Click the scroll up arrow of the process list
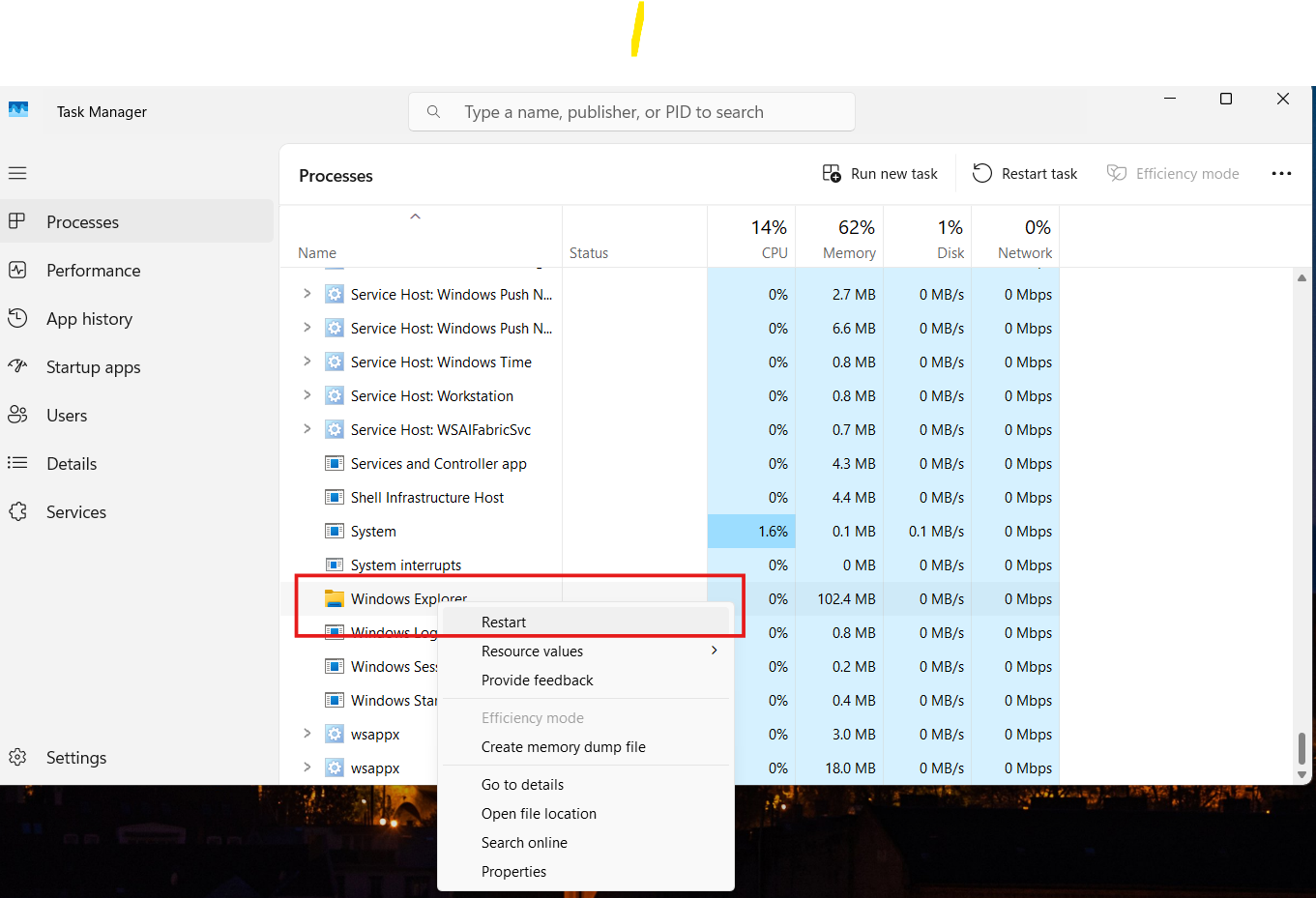 click(1301, 277)
